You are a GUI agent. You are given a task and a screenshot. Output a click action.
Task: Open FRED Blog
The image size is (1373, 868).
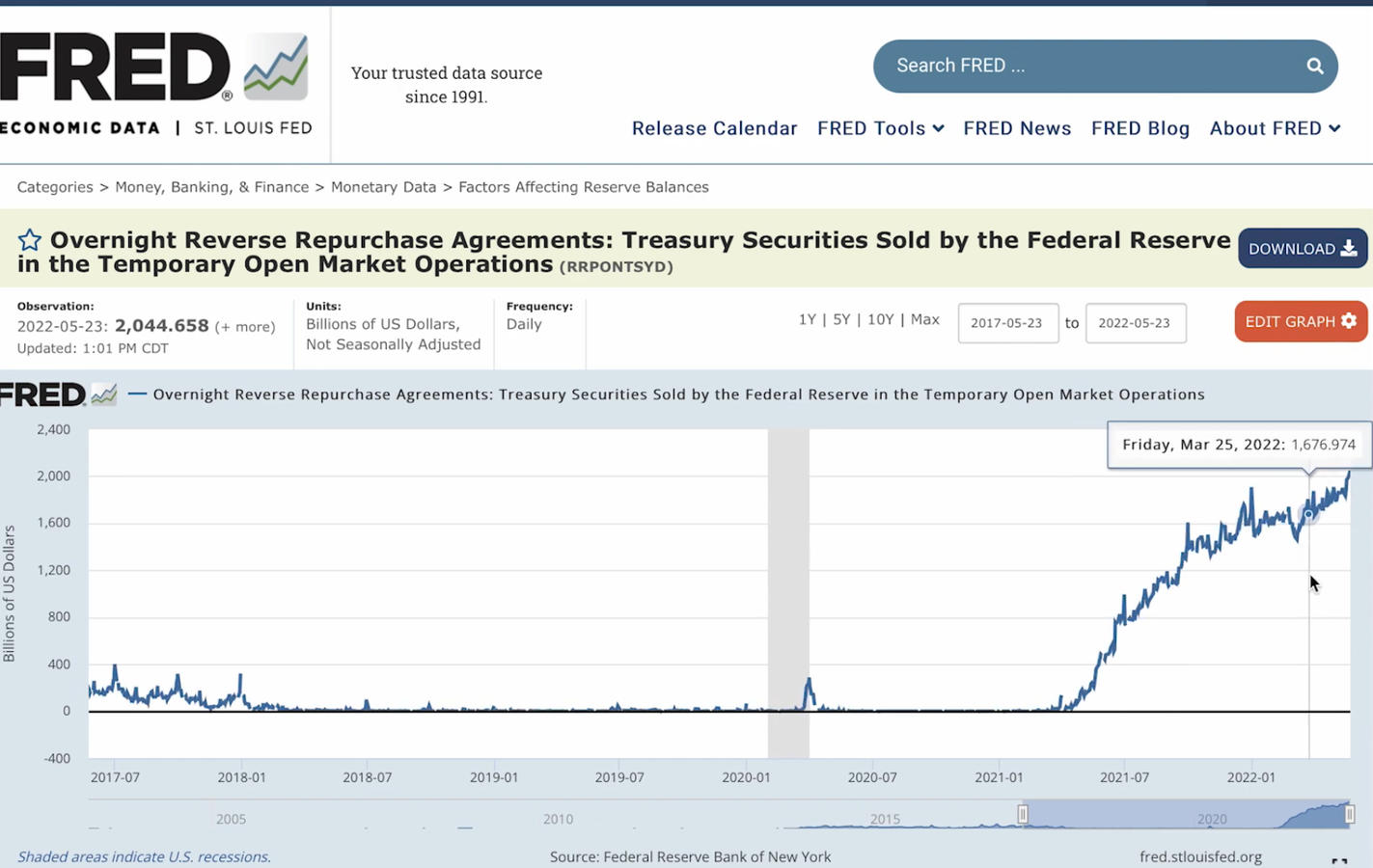click(1140, 128)
